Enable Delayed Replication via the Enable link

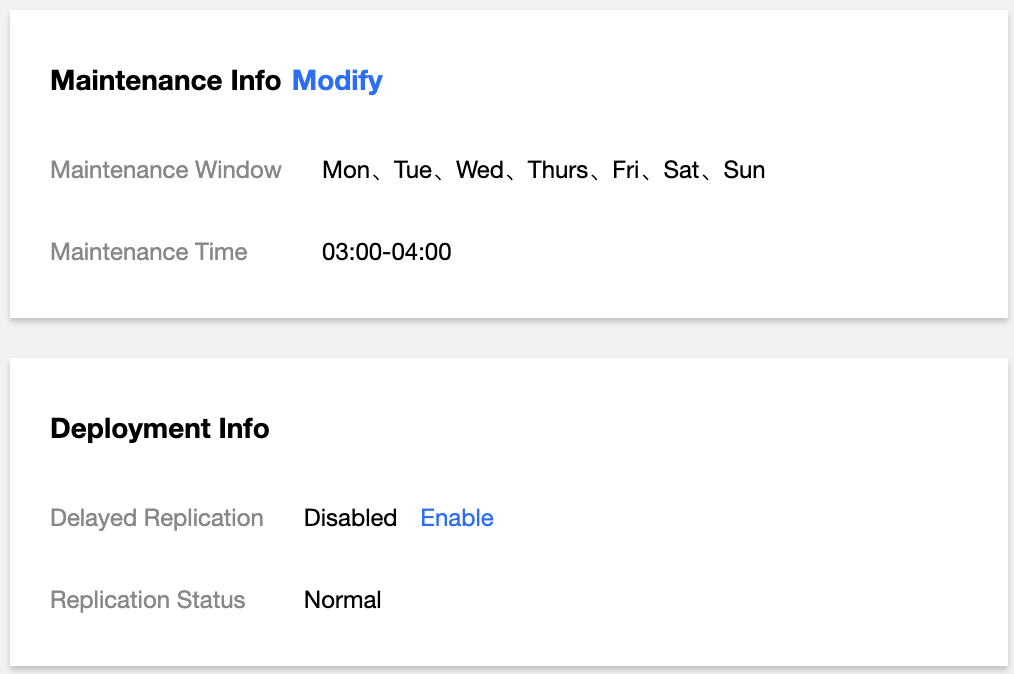coord(457,518)
